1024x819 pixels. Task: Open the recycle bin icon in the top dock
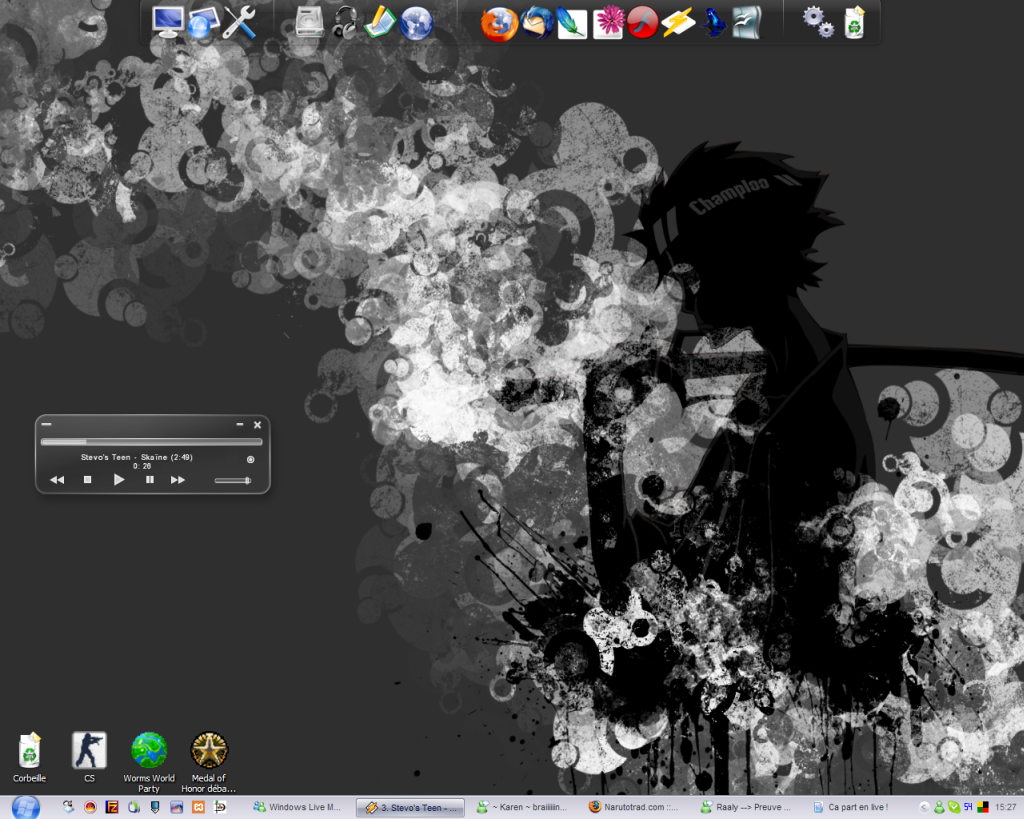click(x=854, y=23)
